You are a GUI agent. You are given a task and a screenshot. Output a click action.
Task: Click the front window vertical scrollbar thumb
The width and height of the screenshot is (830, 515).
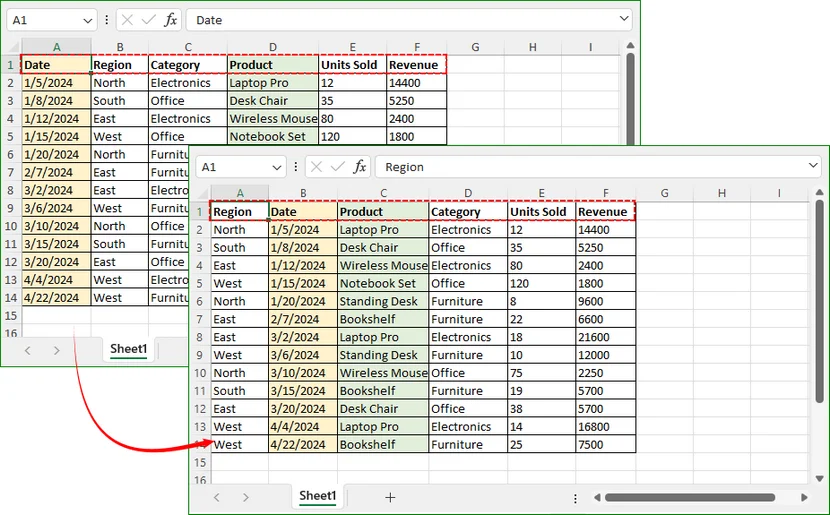819,302
